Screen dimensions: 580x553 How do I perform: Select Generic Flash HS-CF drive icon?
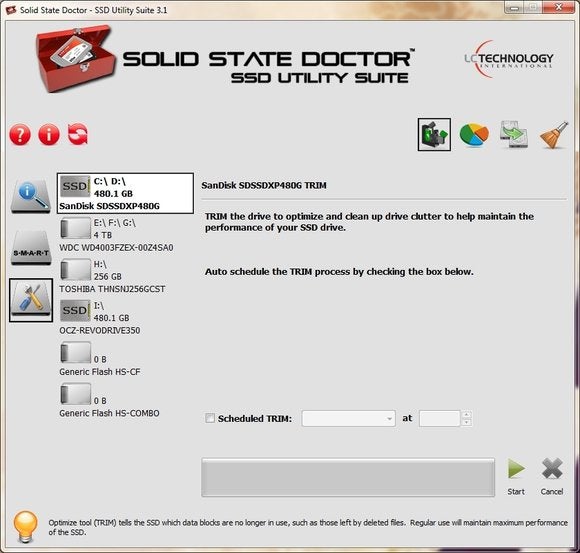[75, 352]
